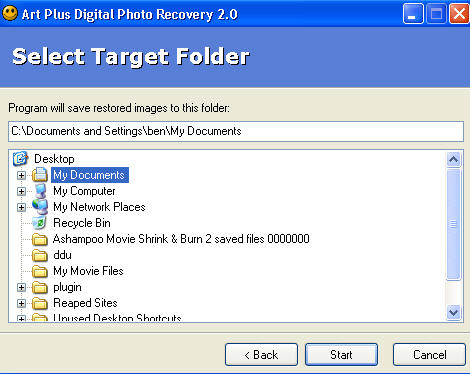Click the target folder path field
The image size is (470, 374).
[236, 131]
